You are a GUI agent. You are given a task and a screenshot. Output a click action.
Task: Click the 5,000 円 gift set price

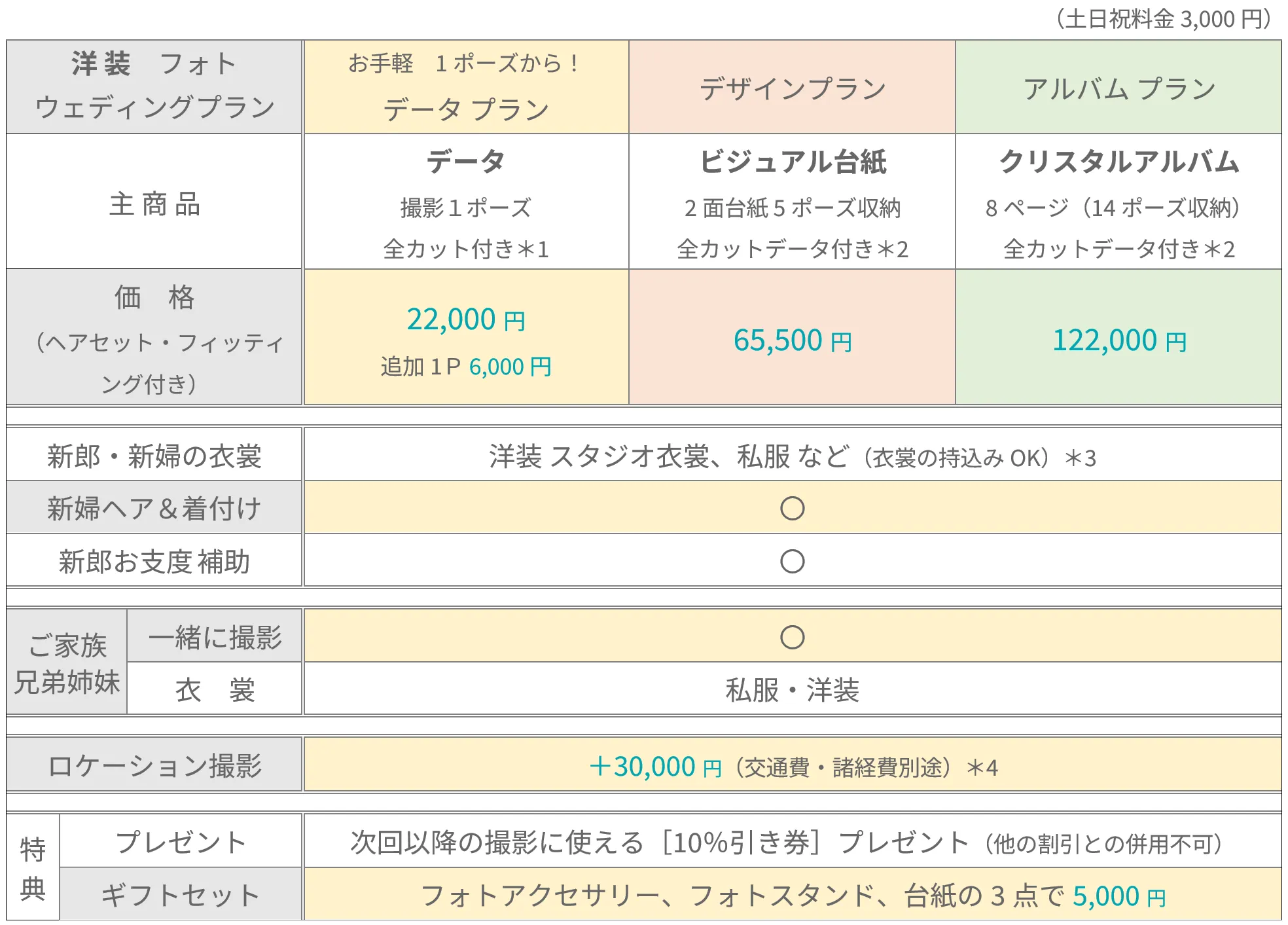(1118, 896)
